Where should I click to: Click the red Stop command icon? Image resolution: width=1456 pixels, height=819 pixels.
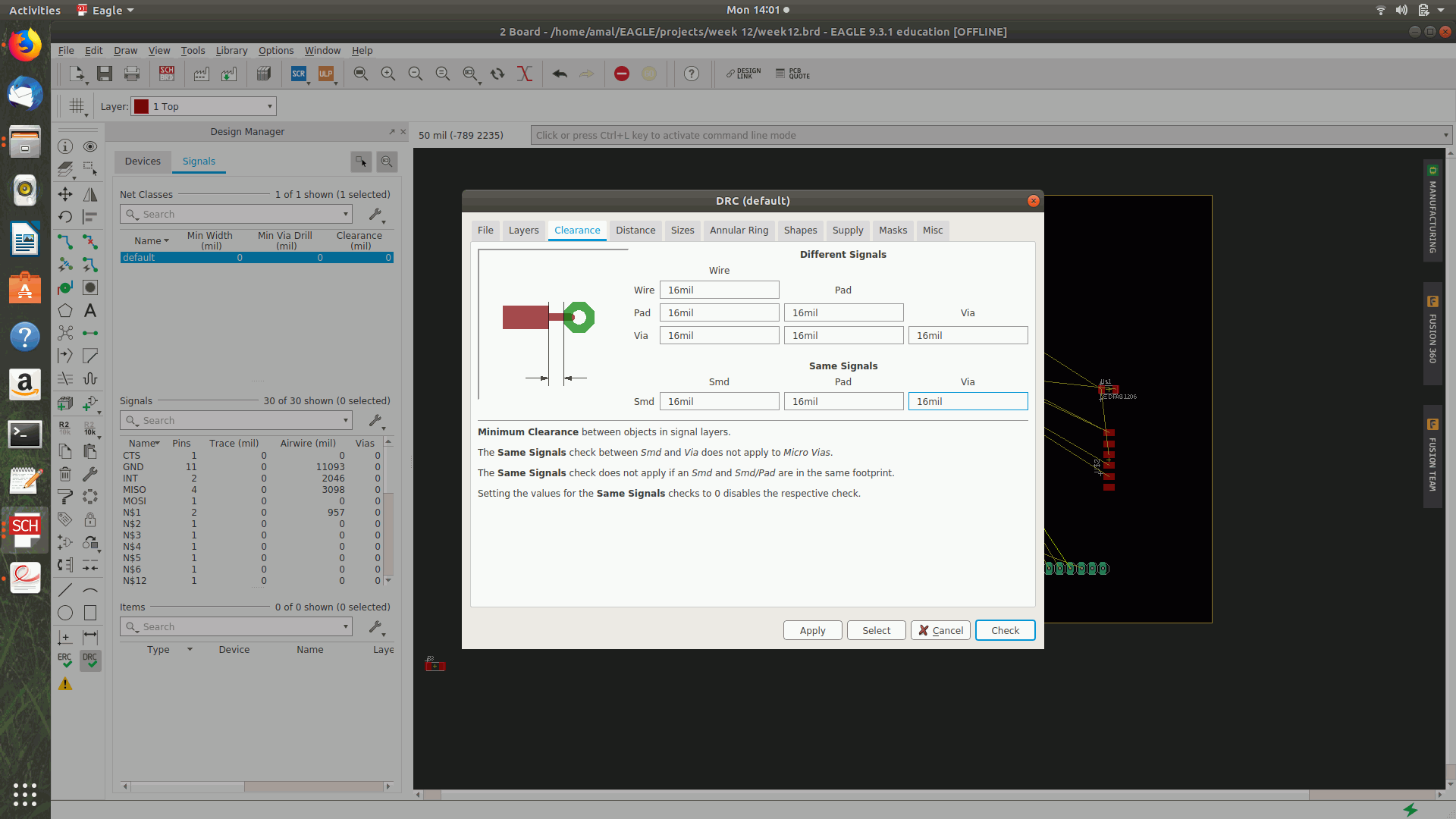coord(622,74)
